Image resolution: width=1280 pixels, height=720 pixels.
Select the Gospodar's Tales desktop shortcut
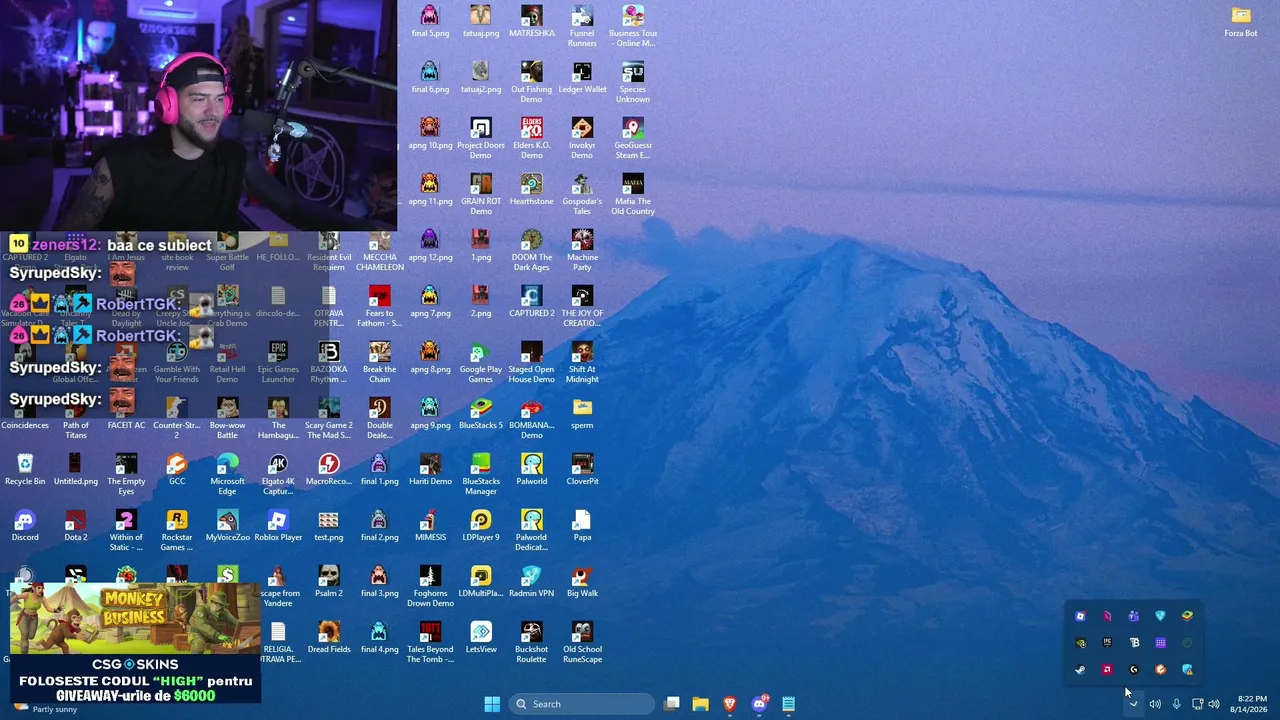[583, 194]
